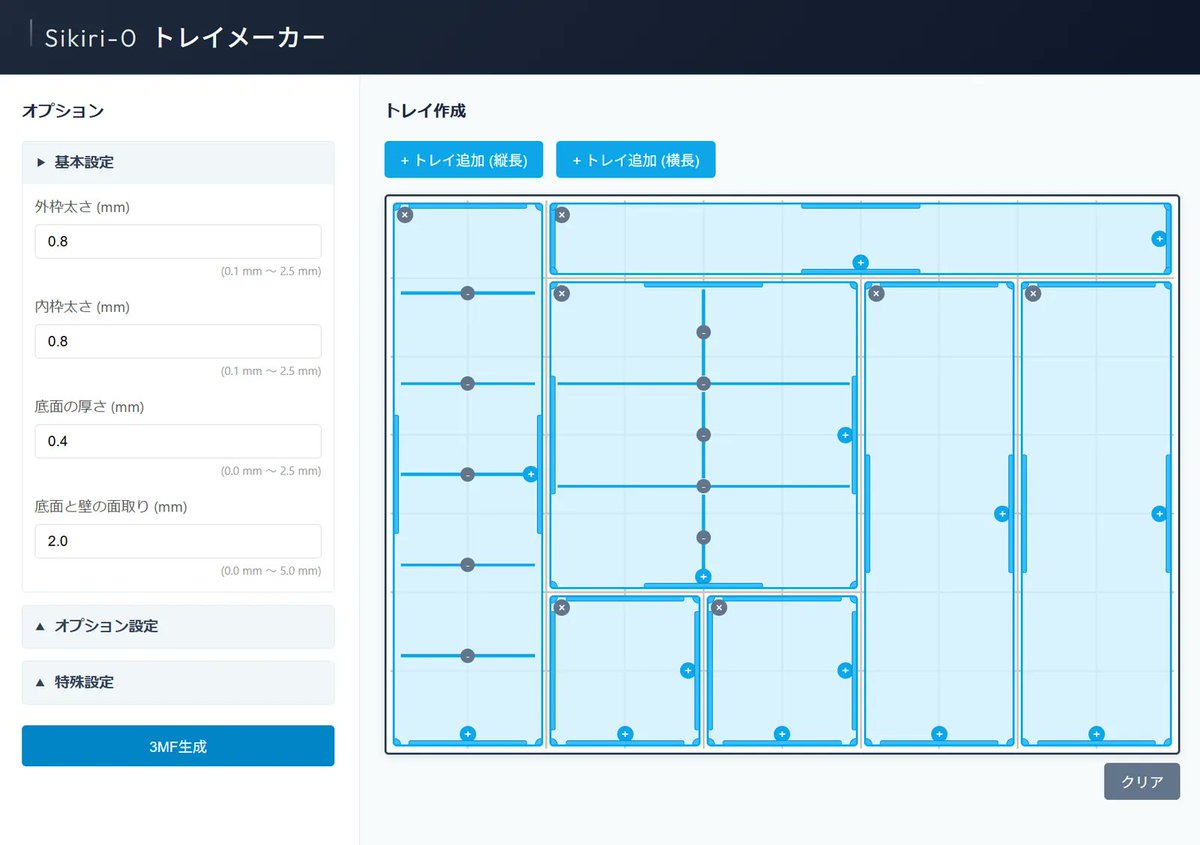
Task: Clear all trays with クリア button
Action: [x=1142, y=782]
